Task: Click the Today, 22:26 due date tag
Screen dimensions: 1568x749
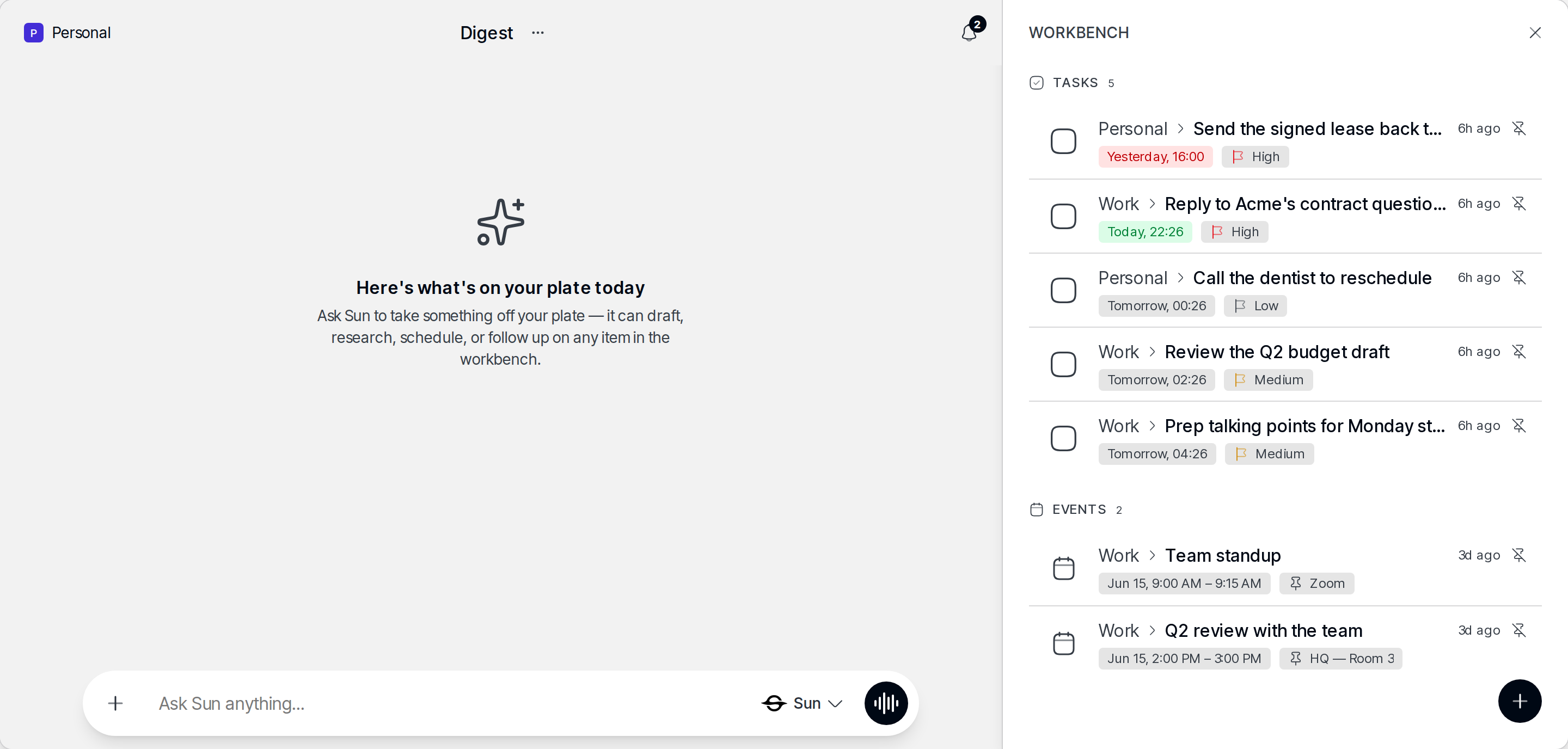Action: [1144, 231]
